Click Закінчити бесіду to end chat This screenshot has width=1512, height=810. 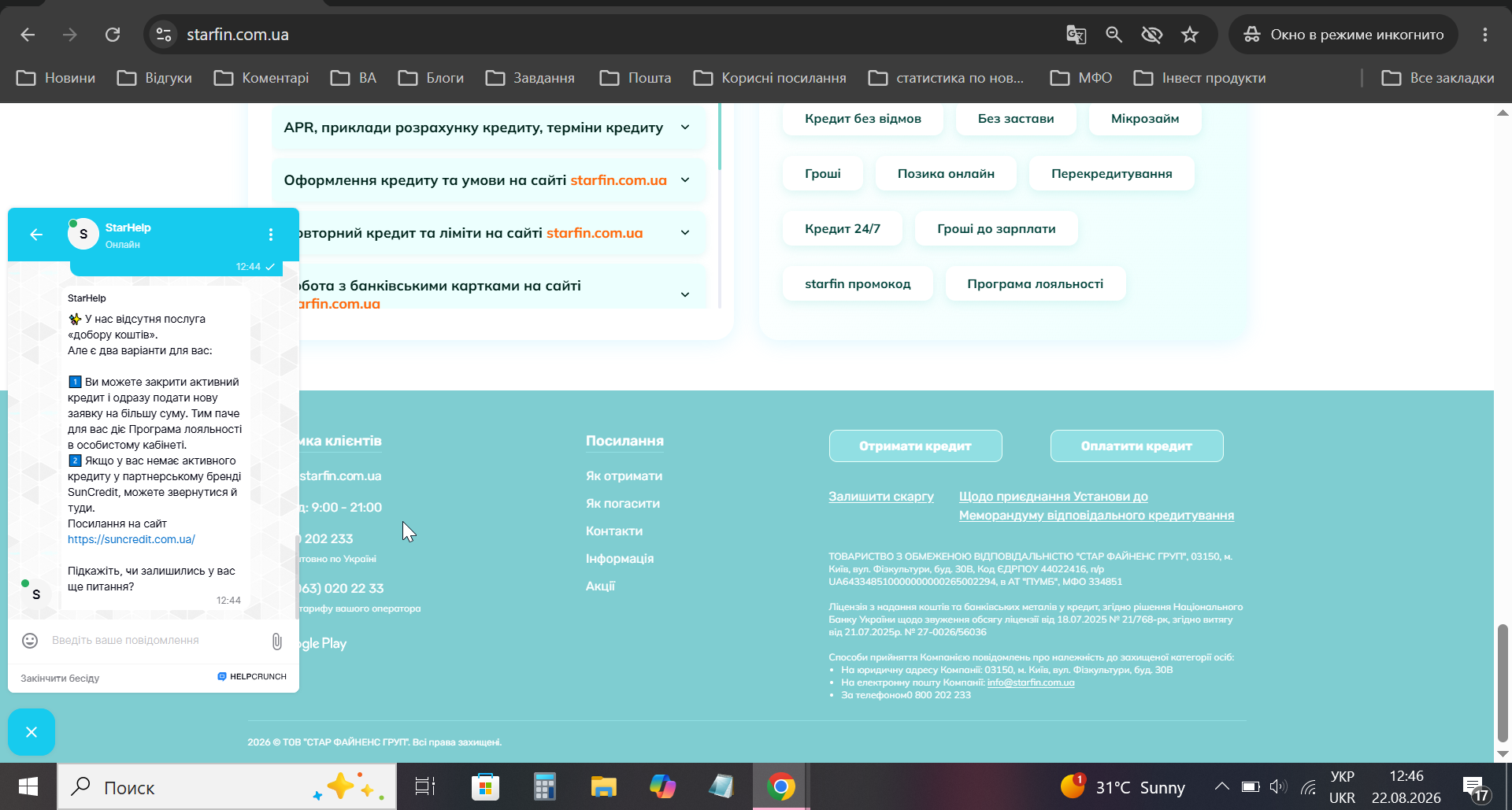click(x=60, y=678)
